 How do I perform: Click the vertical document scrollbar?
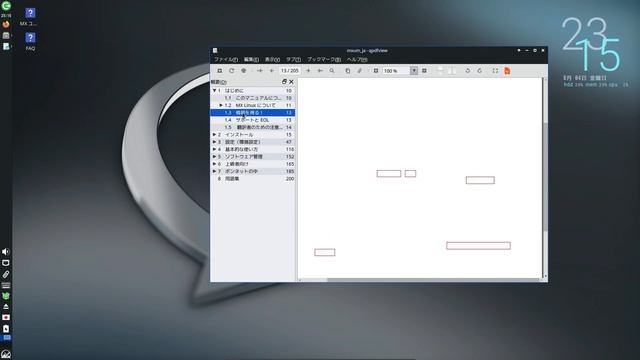545,178
